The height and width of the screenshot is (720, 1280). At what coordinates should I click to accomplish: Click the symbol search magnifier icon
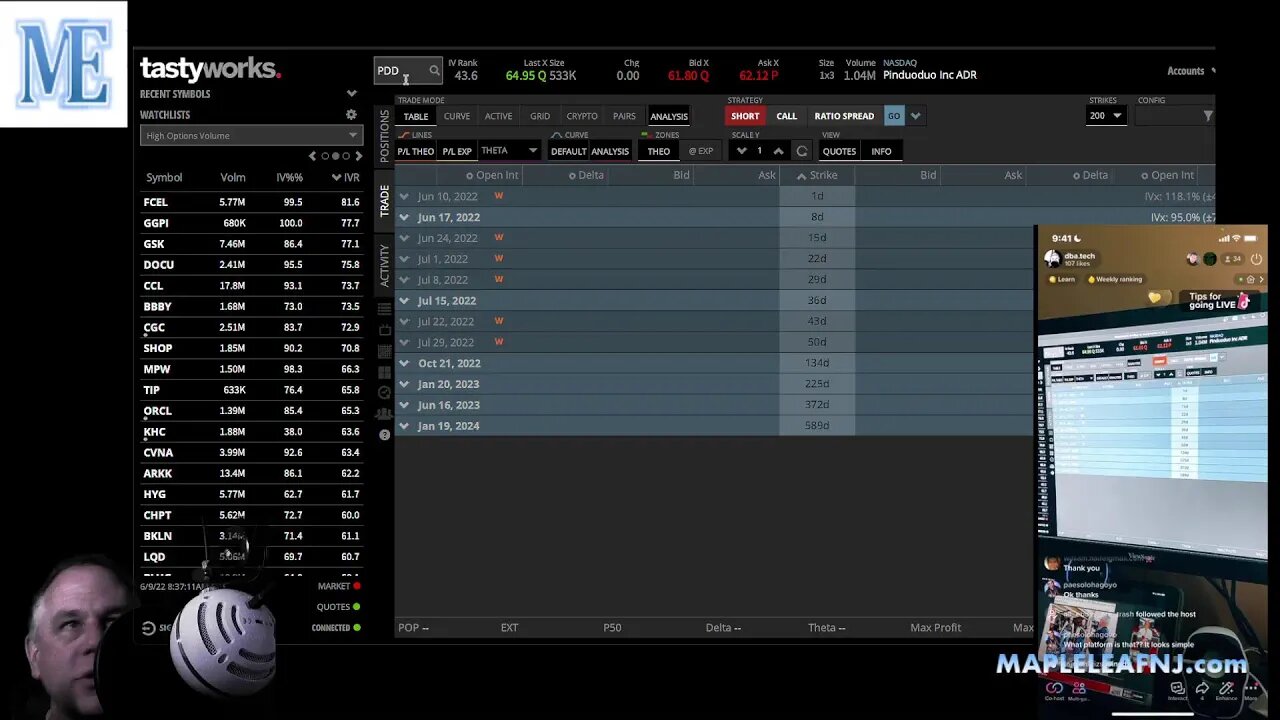(x=434, y=71)
